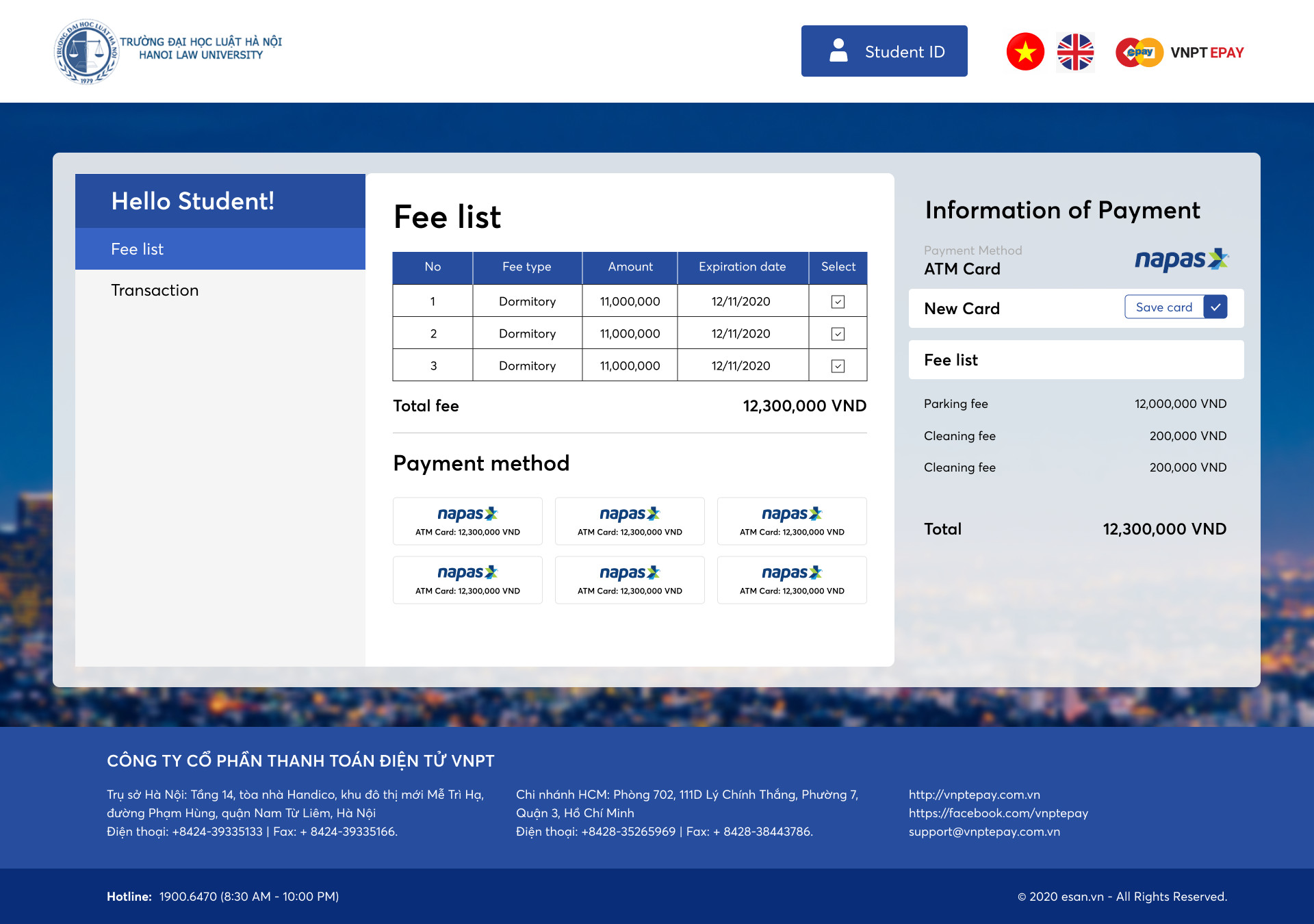Toggle the Save card checkbox
Image resolution: width=1314 pixels, height=924 pixels.
1215,307
